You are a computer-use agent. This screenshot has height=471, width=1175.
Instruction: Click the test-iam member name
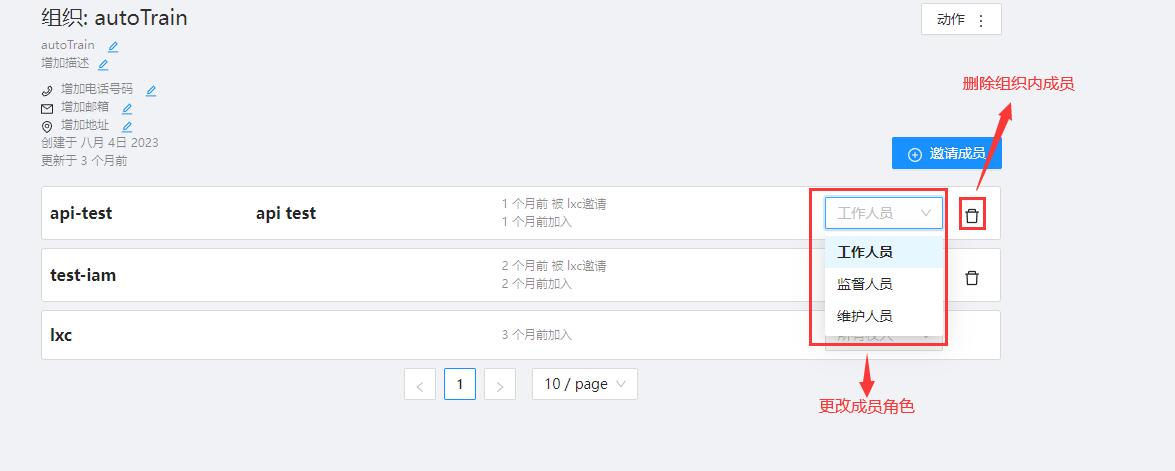click(x=83, y=275)
